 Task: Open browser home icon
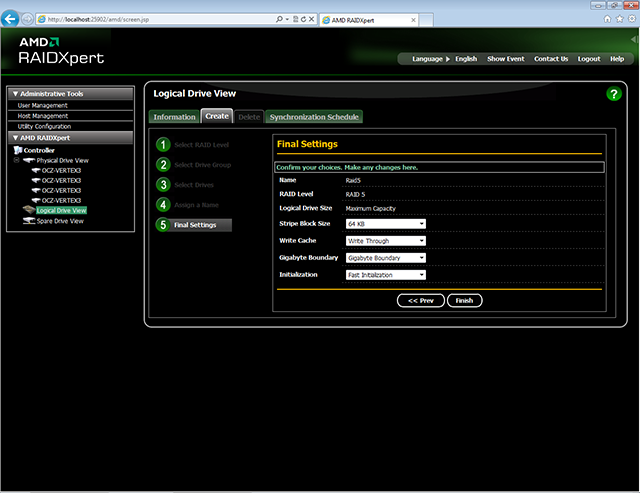pos(607,19)
